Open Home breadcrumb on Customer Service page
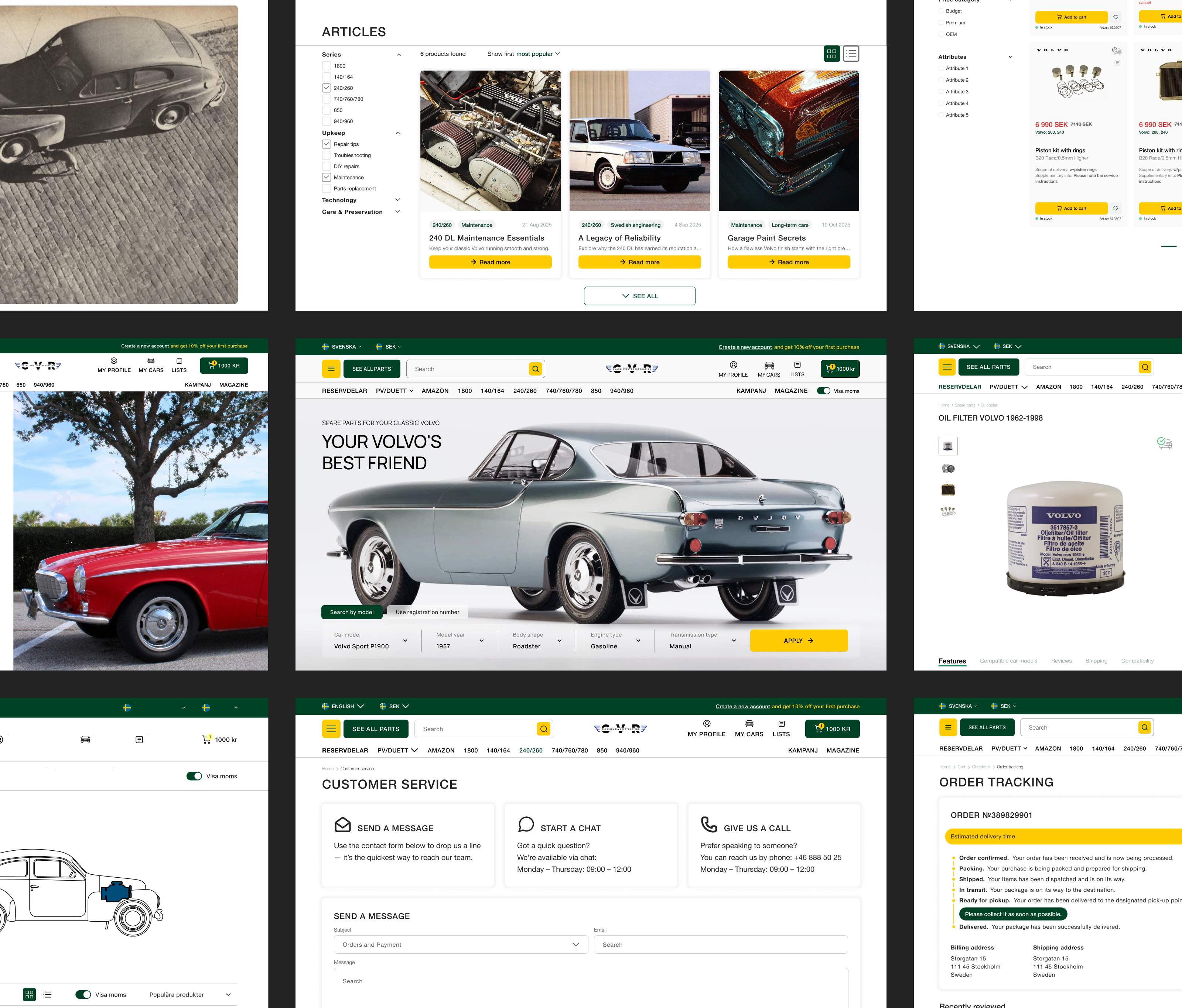Image resolution: width=1182 pixels, height=1008 pixels. pyautogui.click(x=327, y=768)
